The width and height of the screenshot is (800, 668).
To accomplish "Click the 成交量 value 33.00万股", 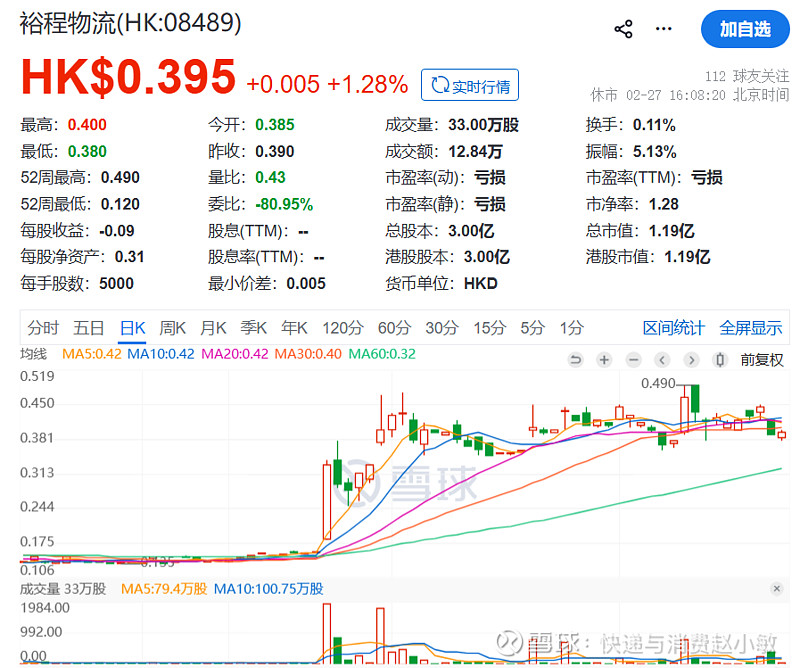I will [x=484, y=125].
